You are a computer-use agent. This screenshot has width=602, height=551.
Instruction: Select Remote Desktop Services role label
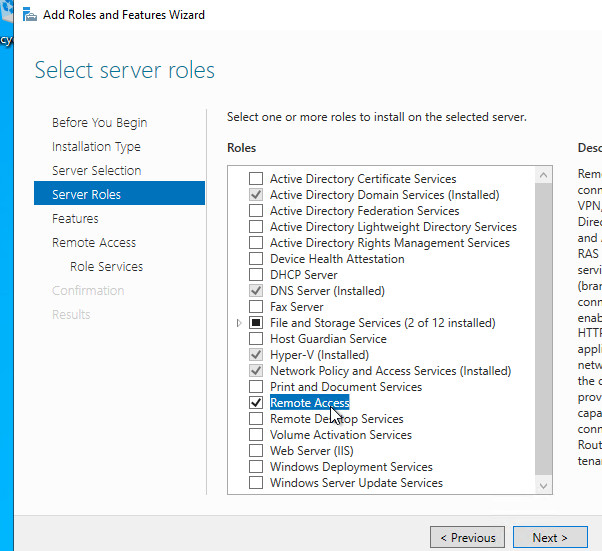pyautogui.click(x=336, y=419)
